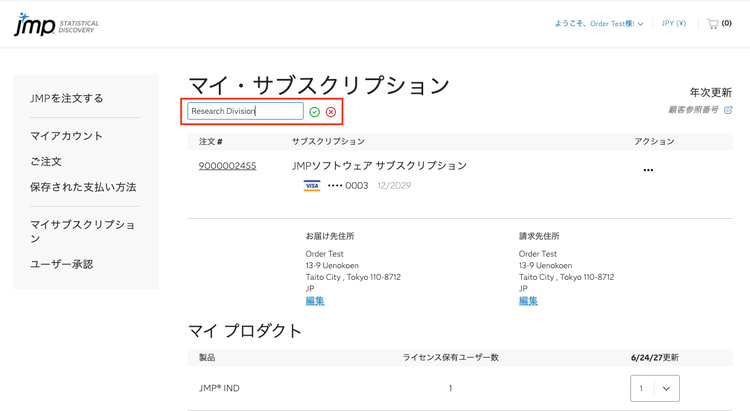Confirm name with green checkmark icon
Screen dimensions: 750x411
[x=314, y=112]
